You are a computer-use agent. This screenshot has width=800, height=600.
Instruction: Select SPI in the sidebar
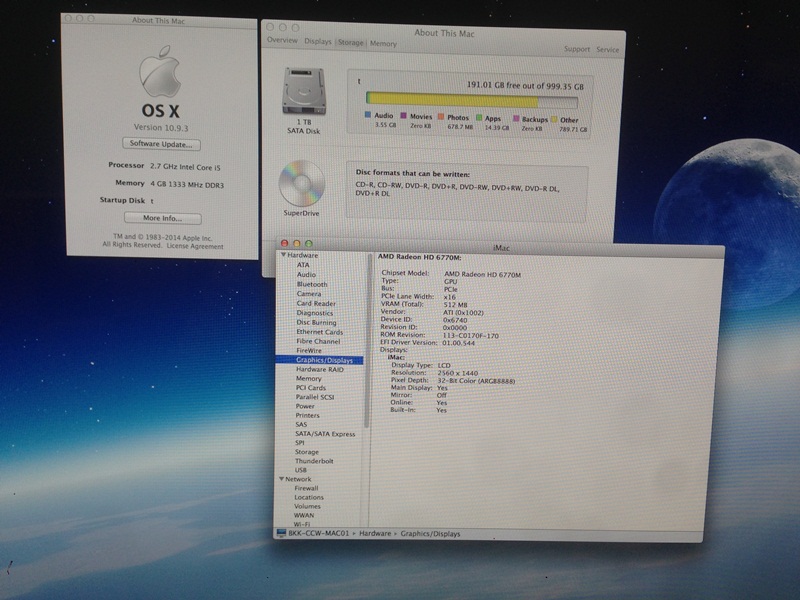point(299,443)
